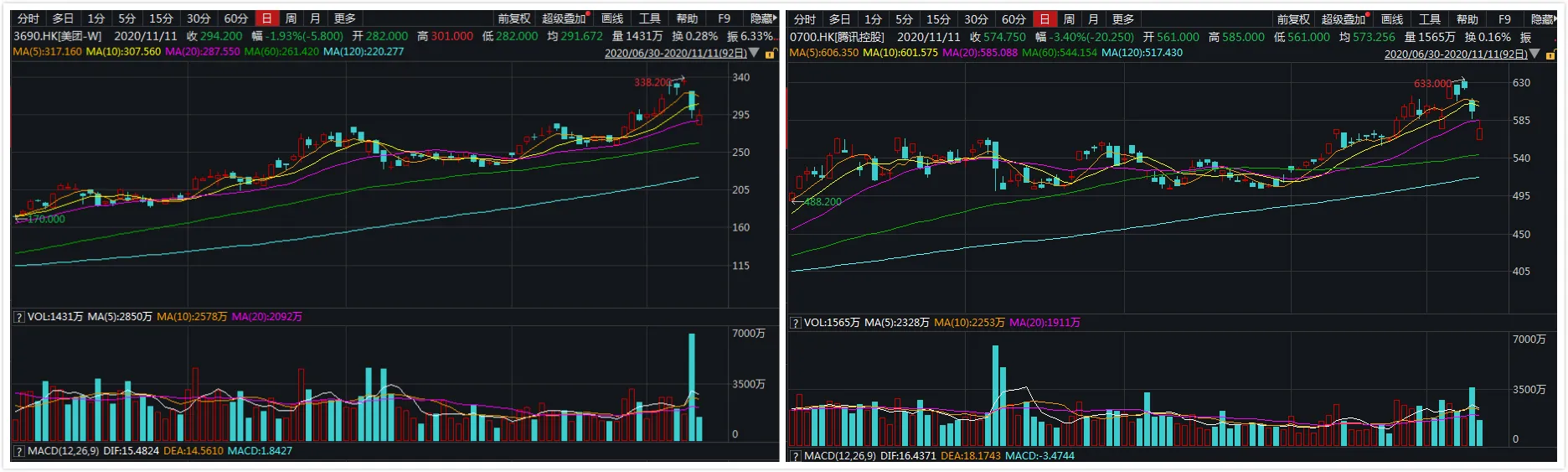Open 更多 periods menu in Meituan chart
This screenshot has height=472, width=1568.
[345, 18]
